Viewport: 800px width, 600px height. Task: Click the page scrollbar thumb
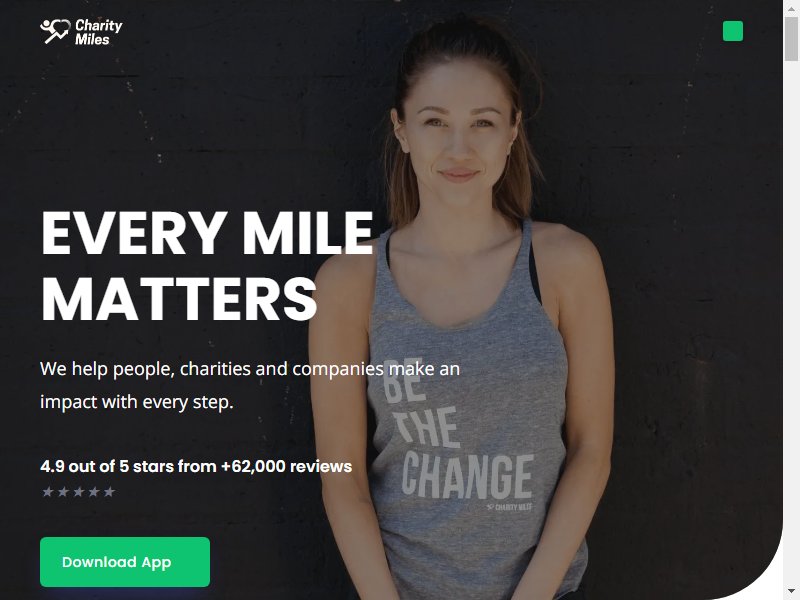[x=791, y=39]
